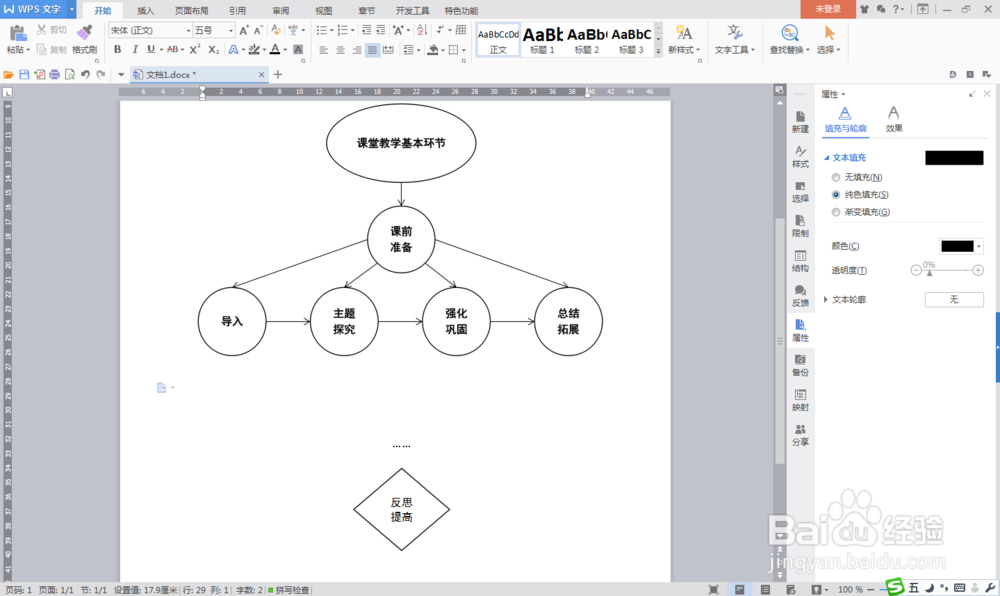Open 限制 in the side panel

(x=800, y=226)
